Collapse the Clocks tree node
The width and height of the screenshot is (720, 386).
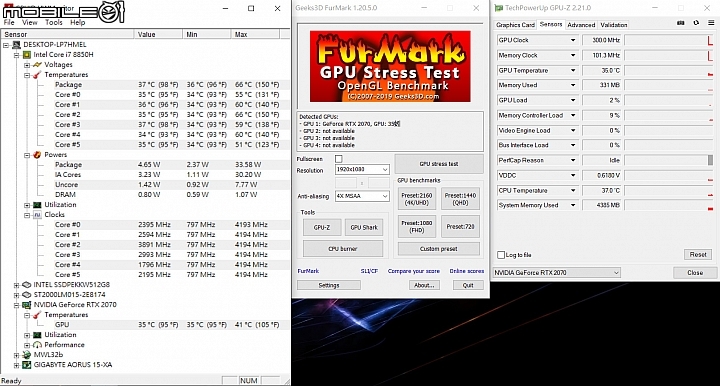[27, 215]
